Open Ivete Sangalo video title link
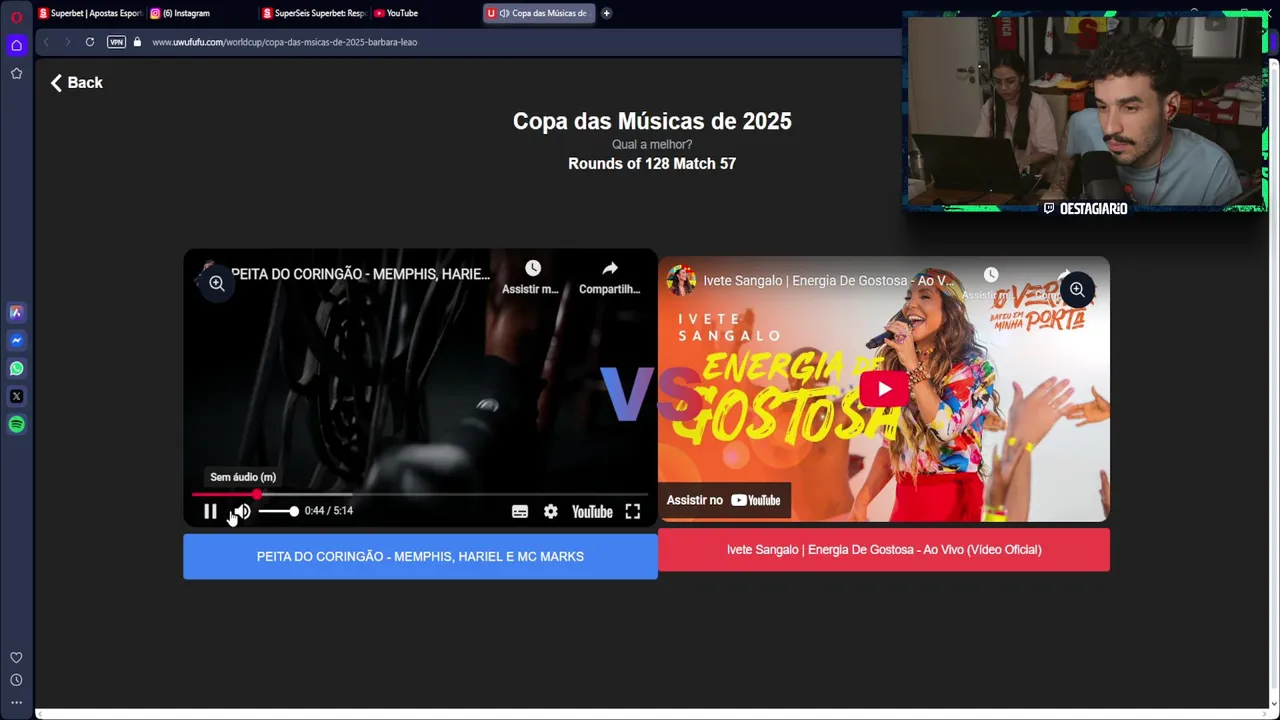Screen dimensions: 1280x720 click(828, 281)
